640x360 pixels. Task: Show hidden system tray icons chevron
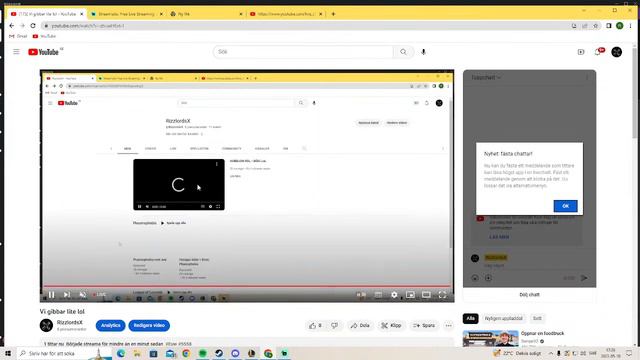(550, 353)
